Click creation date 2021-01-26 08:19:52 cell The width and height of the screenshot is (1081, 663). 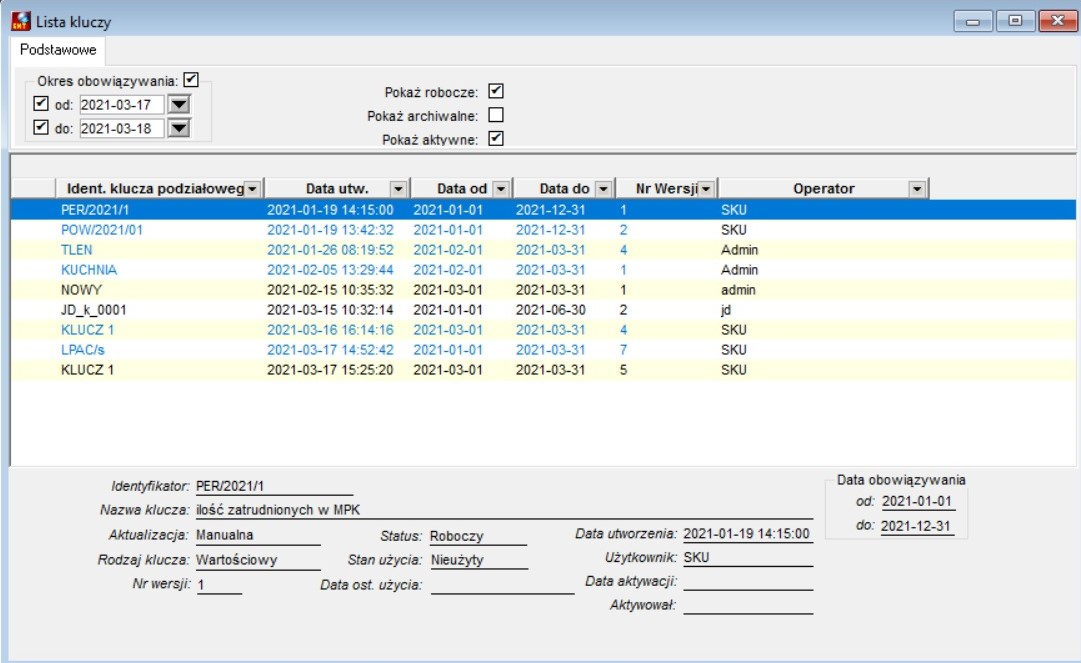click(x=330, y=249)
